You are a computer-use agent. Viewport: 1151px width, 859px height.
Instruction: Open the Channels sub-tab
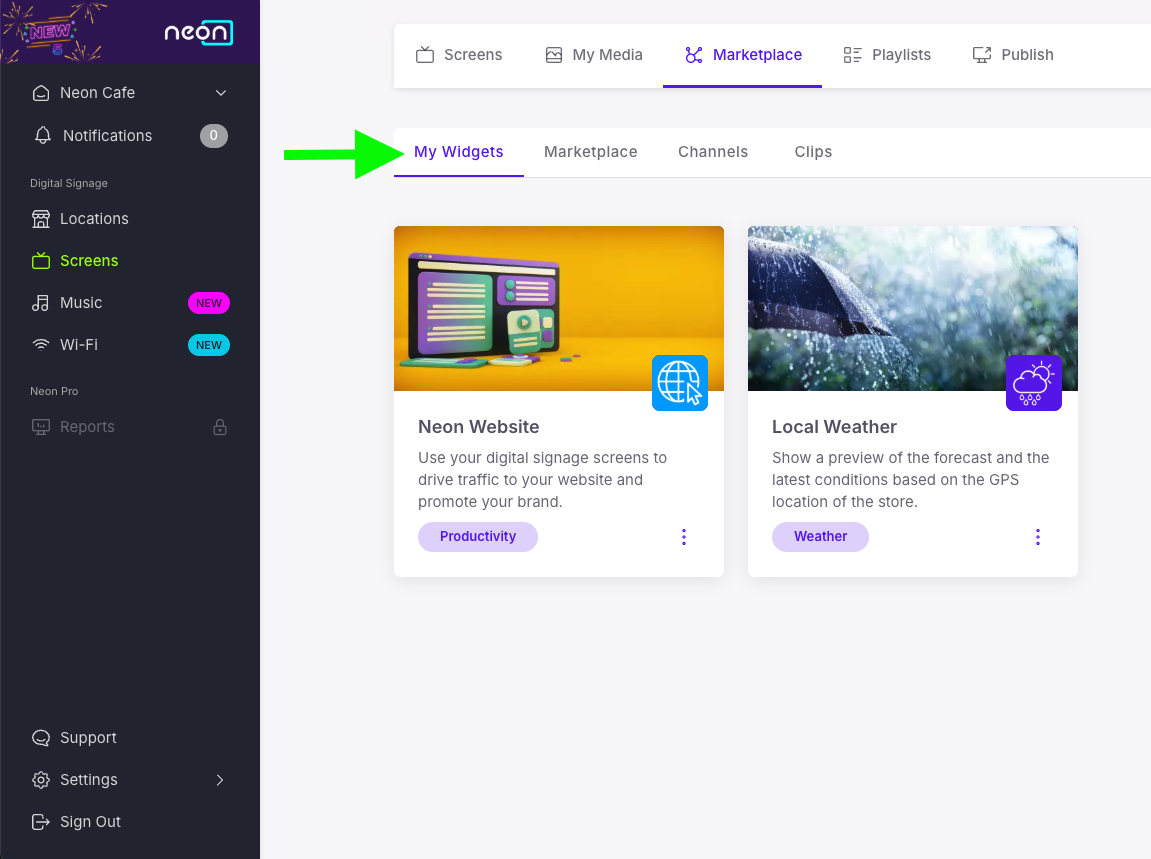tap(713, 152)
